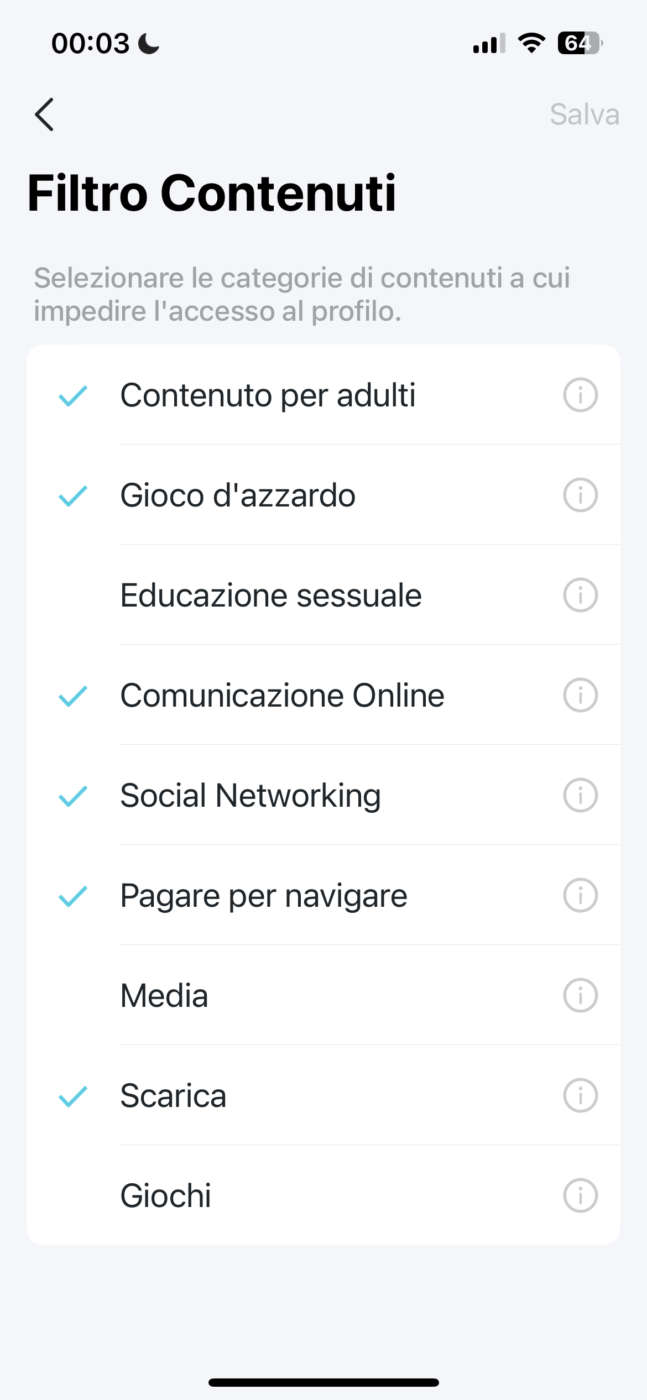
Task: Tap Social Networking info icon
Action: click(x=580, y=795)
